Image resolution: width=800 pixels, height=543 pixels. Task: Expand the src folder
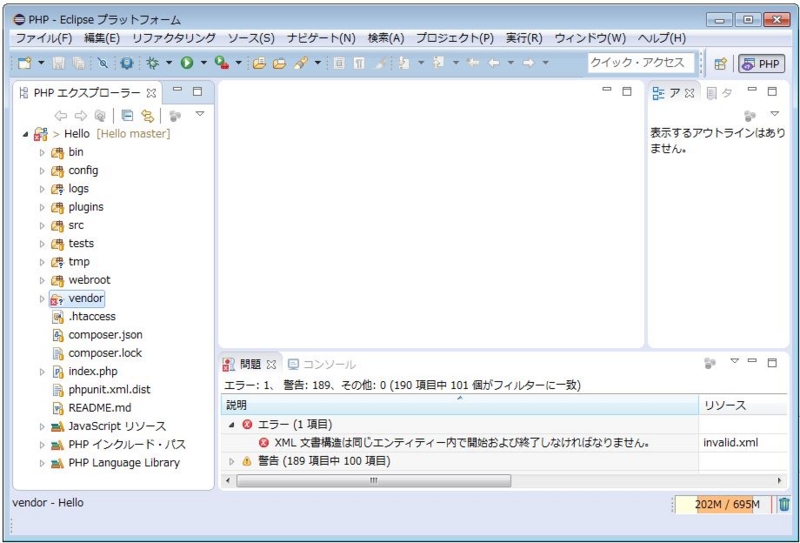pyautogui.click(x=42, y=226)
